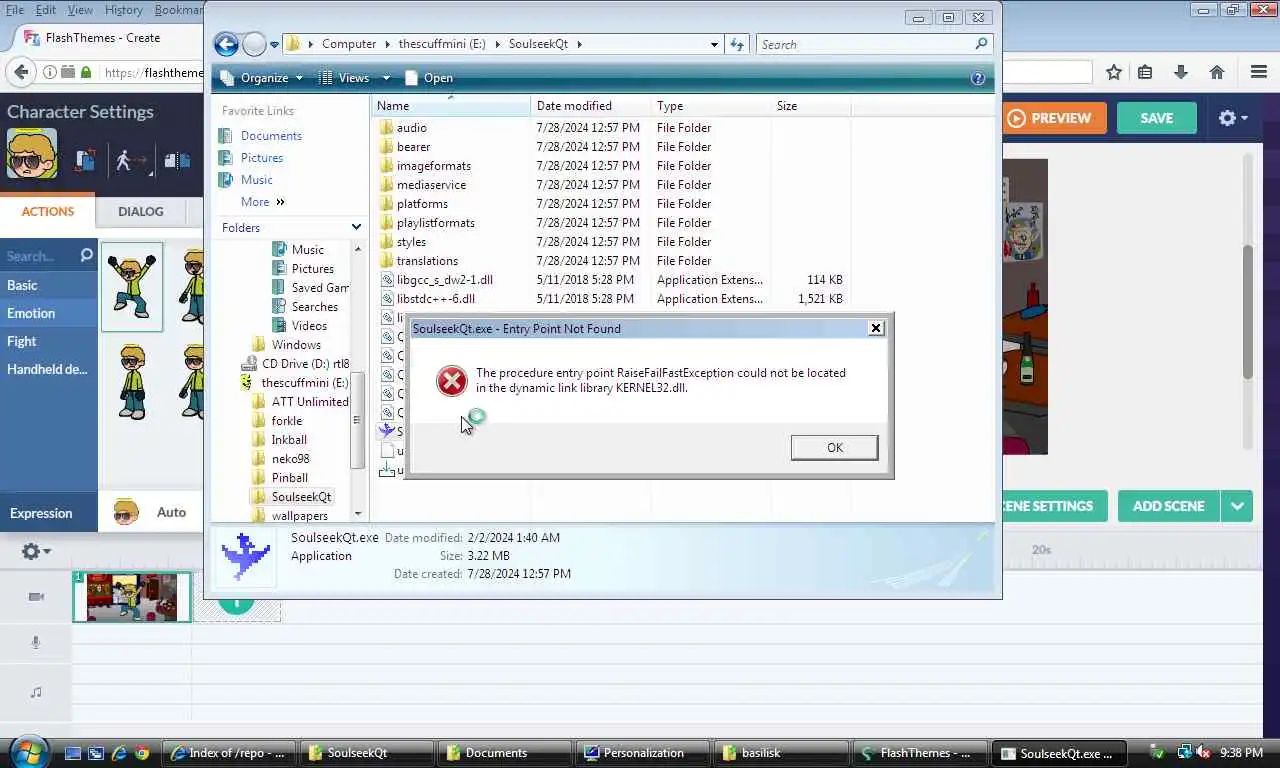Screen dimensions: 1280x768
Task: Open the browser downloads arrow icon
Action: point(1181,72)
